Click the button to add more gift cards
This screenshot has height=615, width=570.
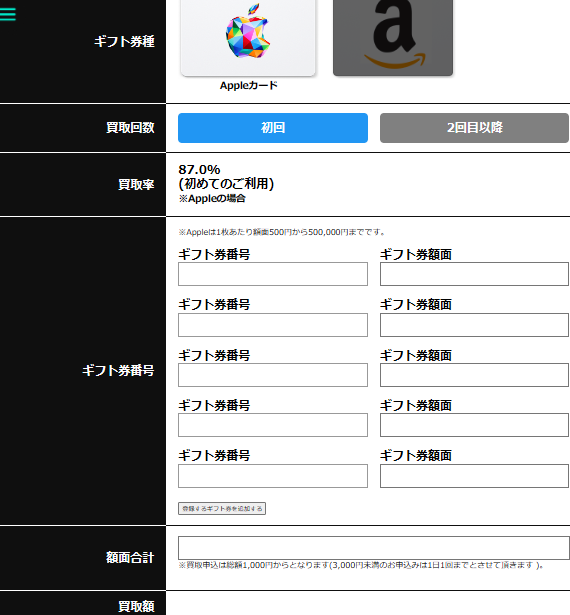click(x=222, y=508)
